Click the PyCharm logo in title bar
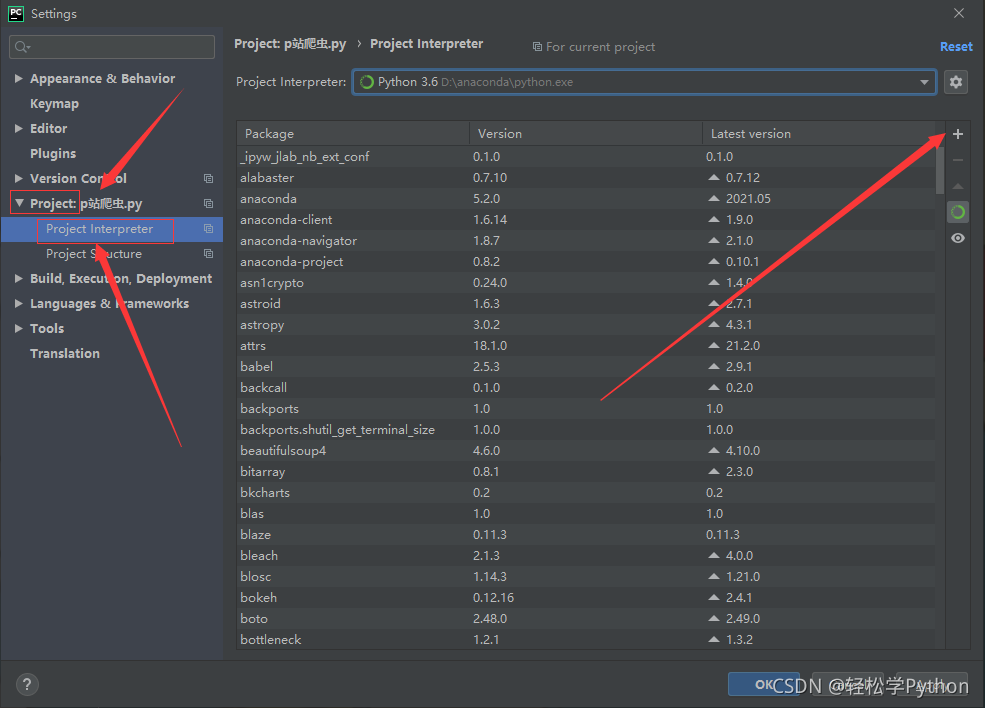The image size is (985, 708). coord(16,13)
